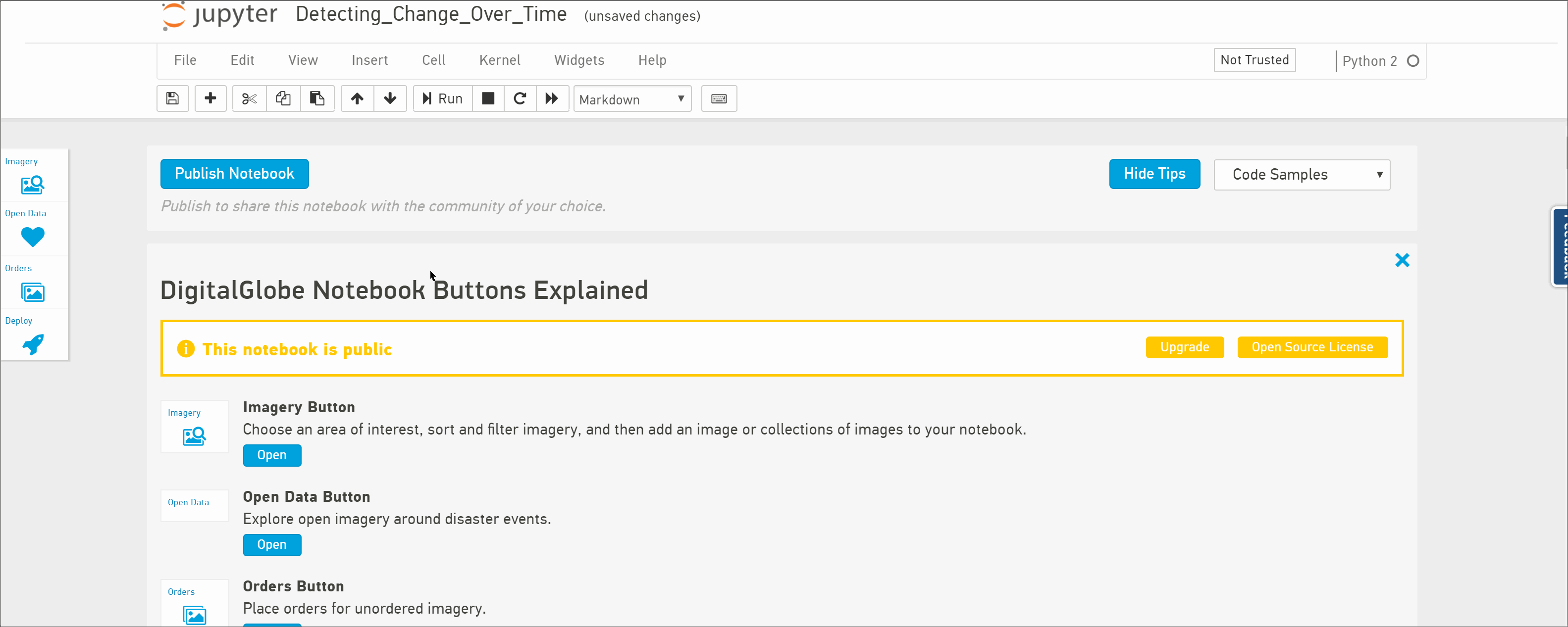1568x627 pixels.
Task: Click Publish Notebook button
Action: (x=234, y=174)
